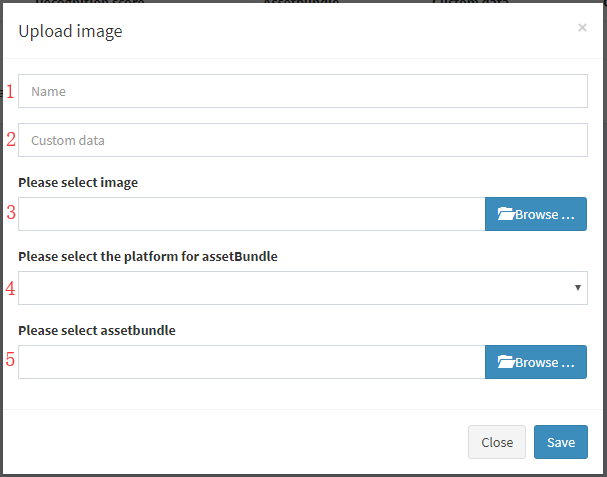Click the 'Please select assetbundle' label
The height and width of the screenshot is (477, 607).
[97, 330]
